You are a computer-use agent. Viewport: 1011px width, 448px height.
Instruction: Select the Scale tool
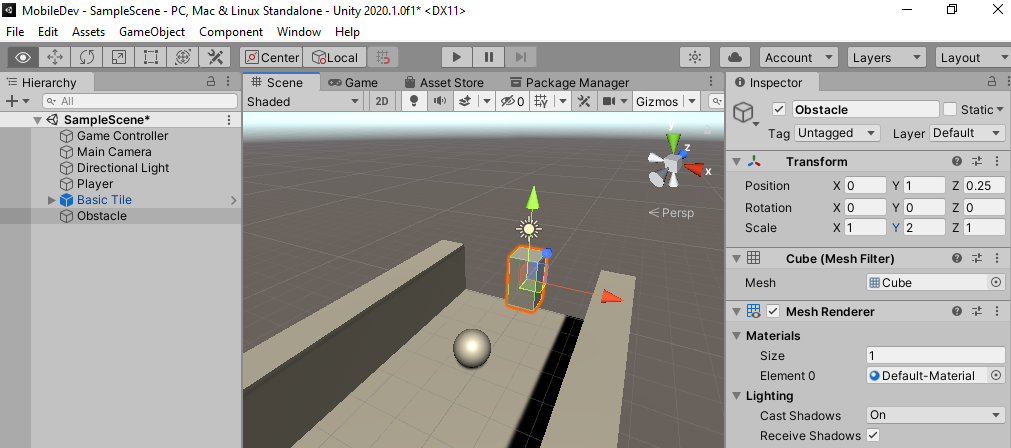point(119,57)
